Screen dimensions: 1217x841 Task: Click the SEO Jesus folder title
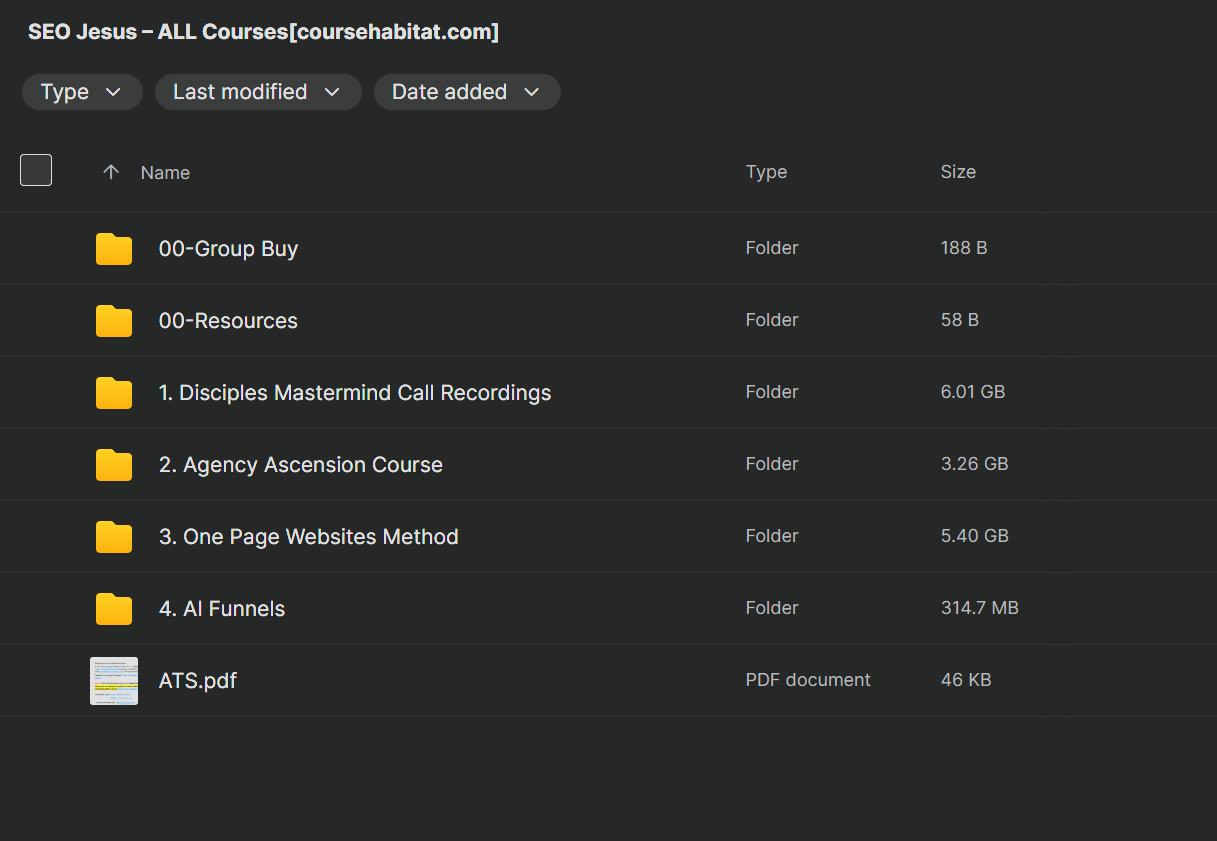(x=263, y=32)
